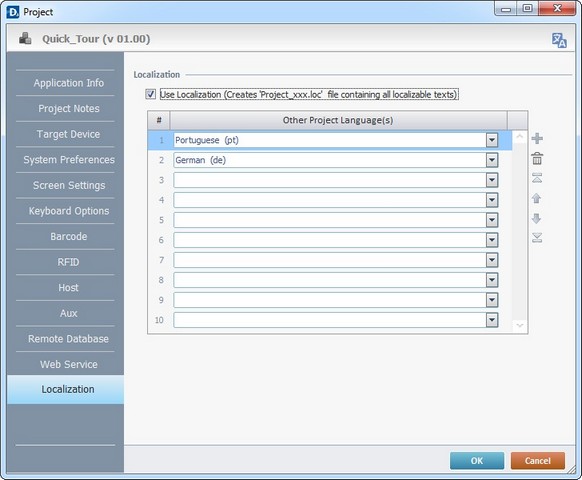Open the German (de) language dropdown
The height and width of the screenshot is (480, 582).
(492, 160)
